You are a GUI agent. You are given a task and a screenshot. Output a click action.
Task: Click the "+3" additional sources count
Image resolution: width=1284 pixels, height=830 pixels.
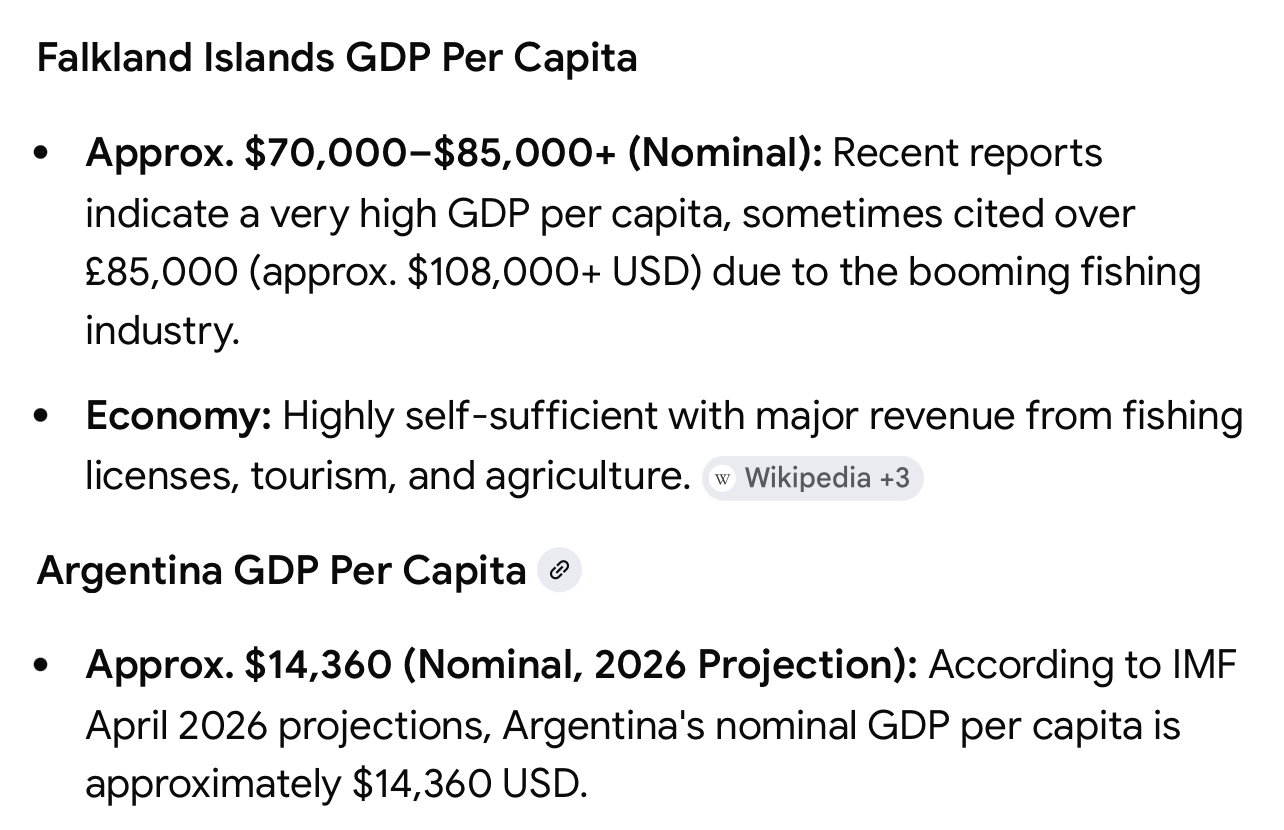(x=894, y=478)
